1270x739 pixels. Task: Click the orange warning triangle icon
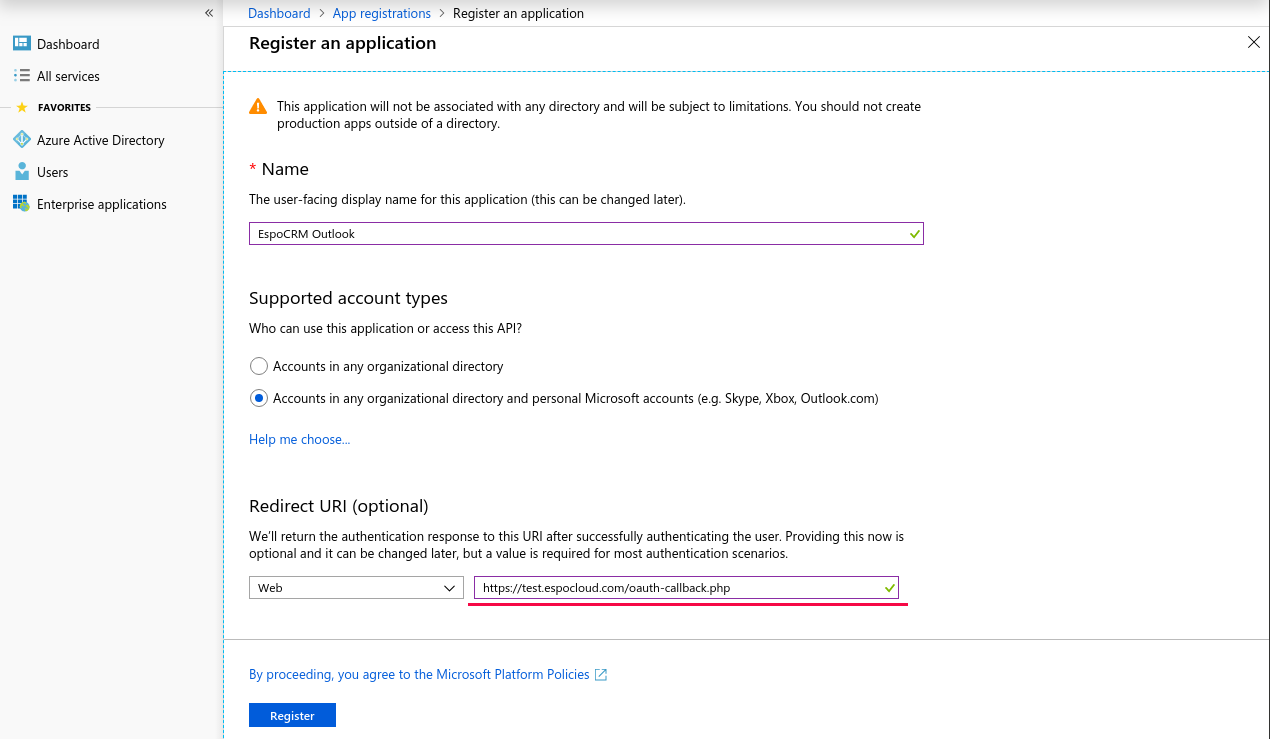(258, 107)
